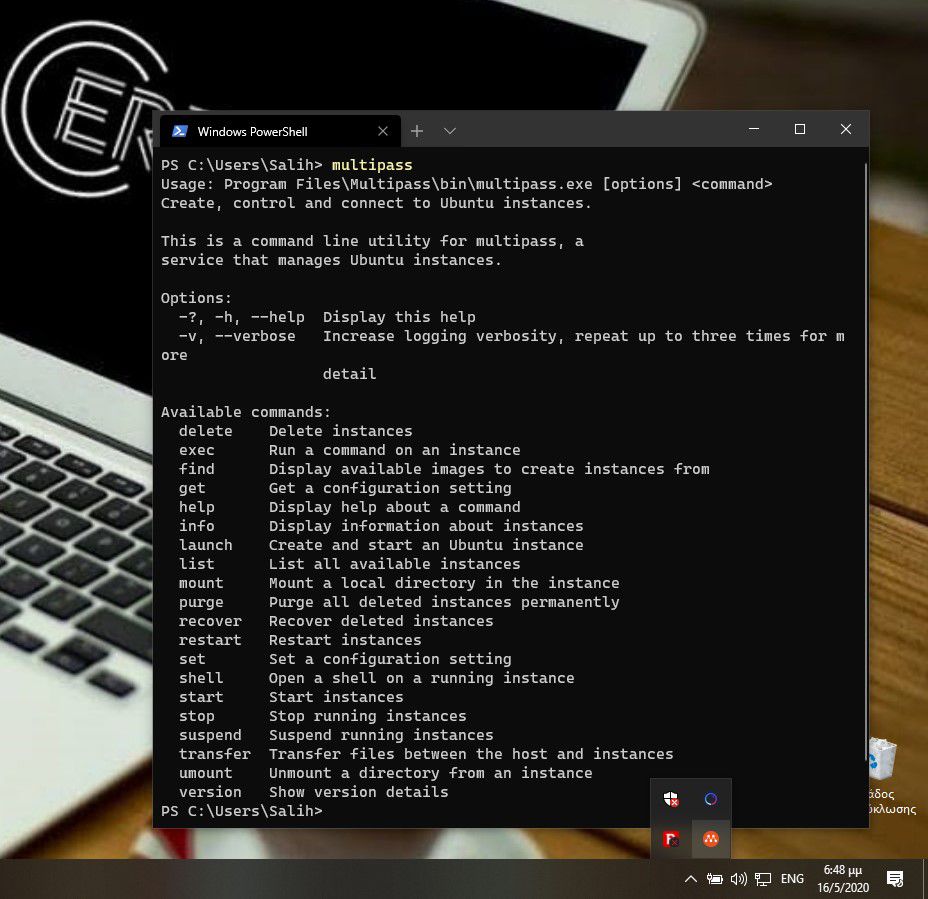Click the 'purge' command row
928x899 pixels.
coord(399,602)
